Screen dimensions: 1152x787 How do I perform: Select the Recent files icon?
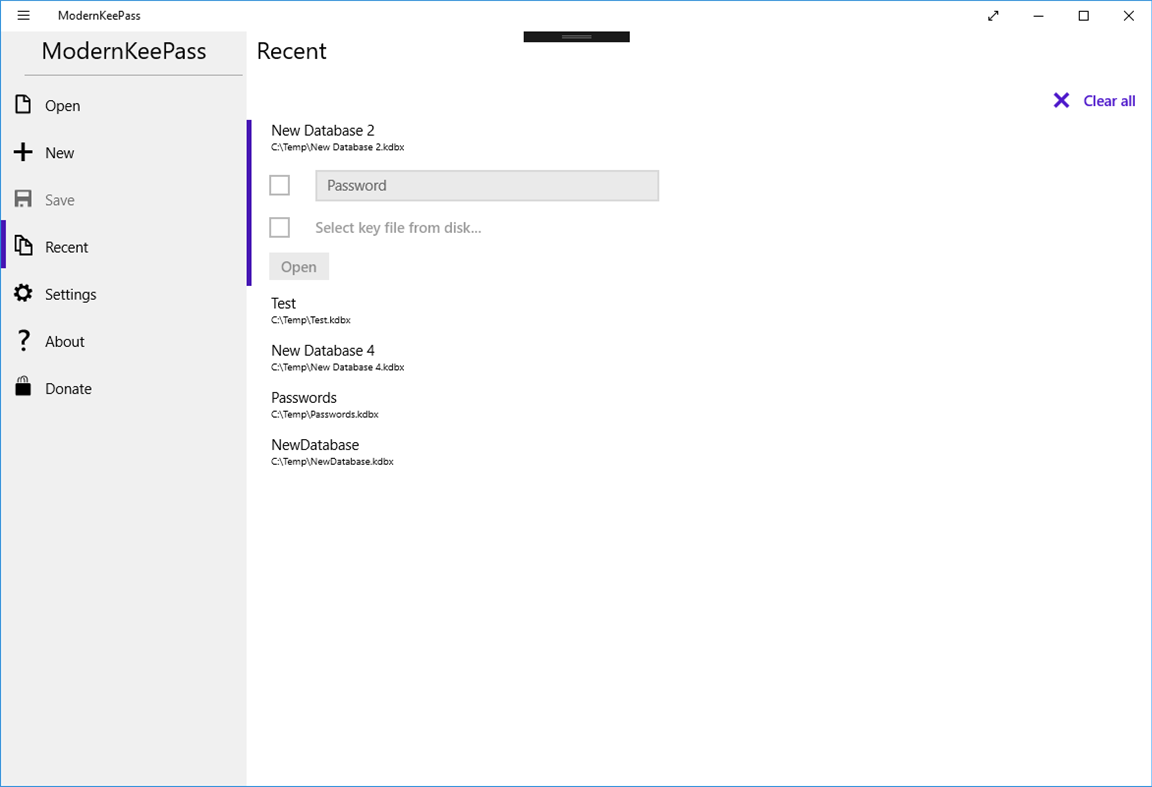pyautogui.click(x=22, y=246)
